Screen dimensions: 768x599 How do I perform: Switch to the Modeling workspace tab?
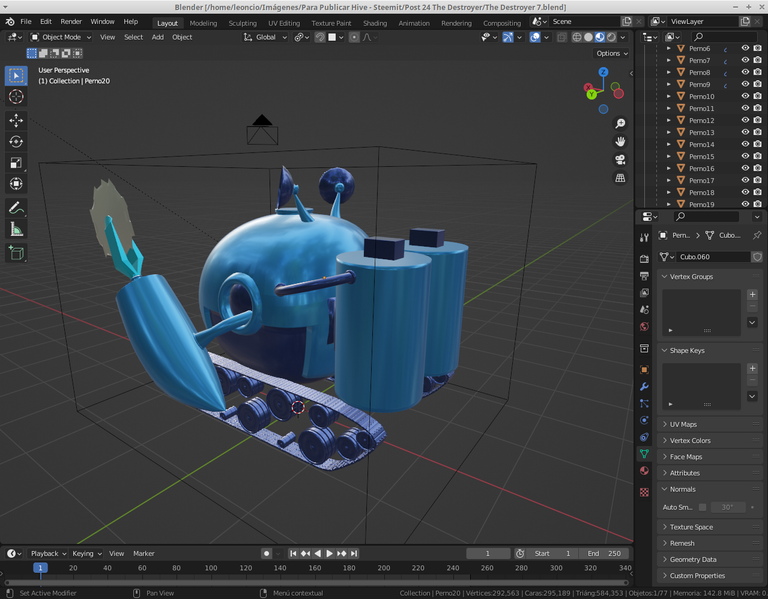[203, 23]
